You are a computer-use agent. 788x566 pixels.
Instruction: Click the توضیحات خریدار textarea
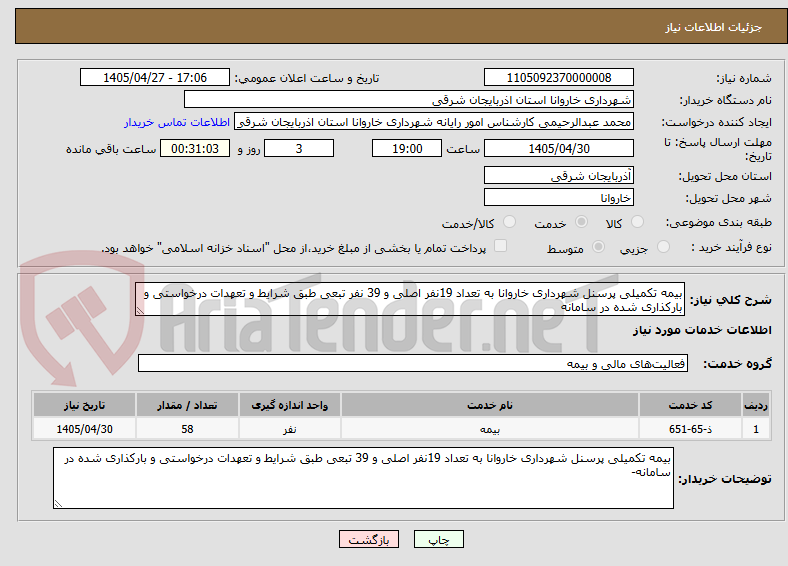363,478
